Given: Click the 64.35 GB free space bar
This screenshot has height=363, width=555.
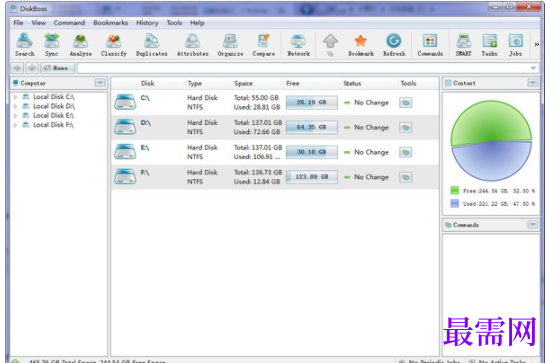Looking at the screenshot, I should coord(312,127).
